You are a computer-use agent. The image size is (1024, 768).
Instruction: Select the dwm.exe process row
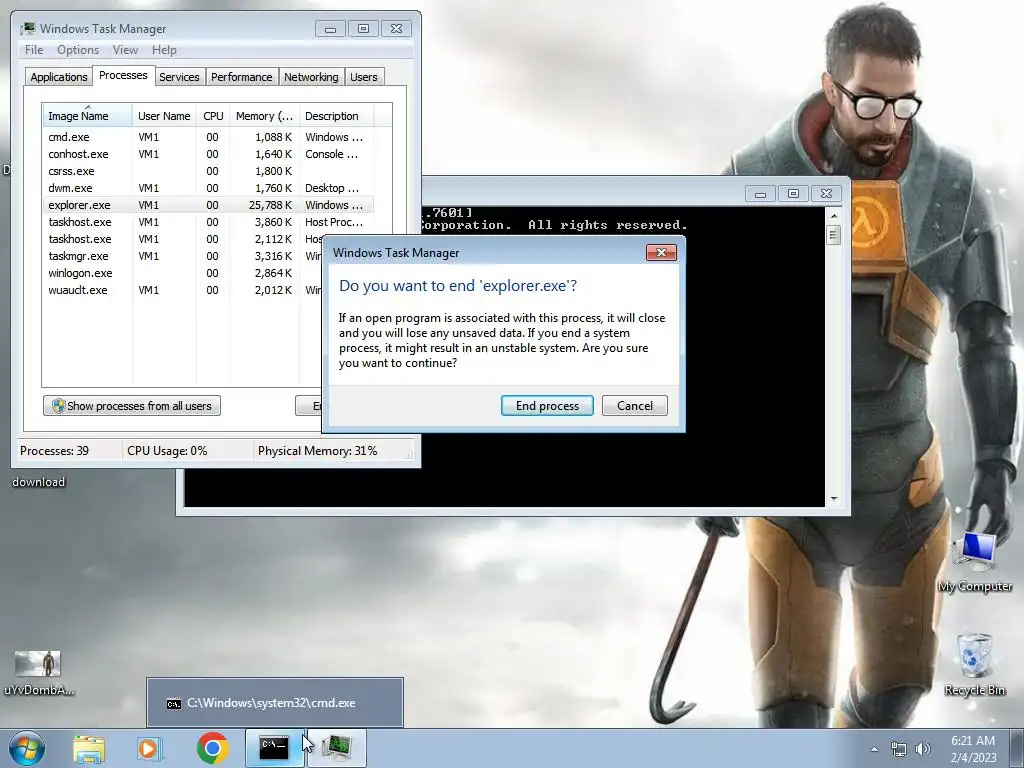coord(208,188)
